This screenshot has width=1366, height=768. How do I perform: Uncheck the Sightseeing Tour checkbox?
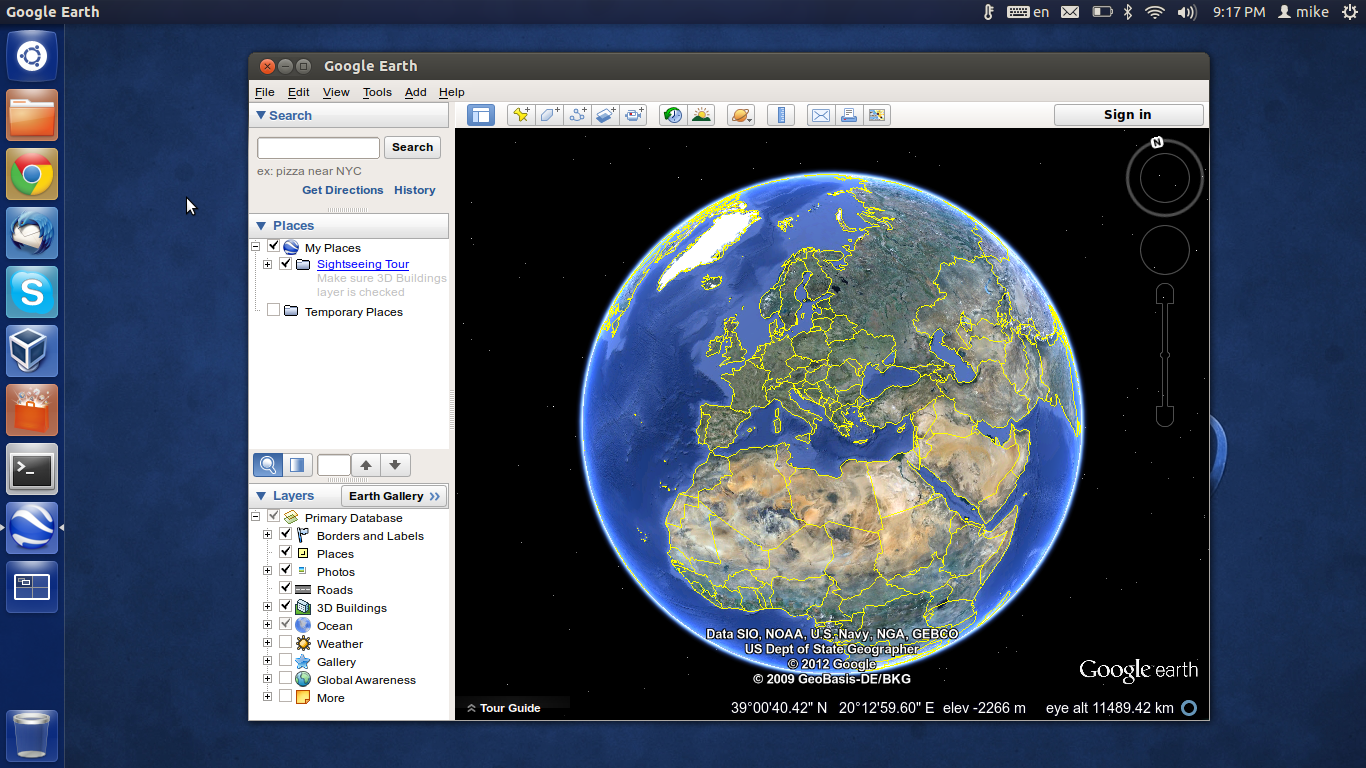(286, 264)
